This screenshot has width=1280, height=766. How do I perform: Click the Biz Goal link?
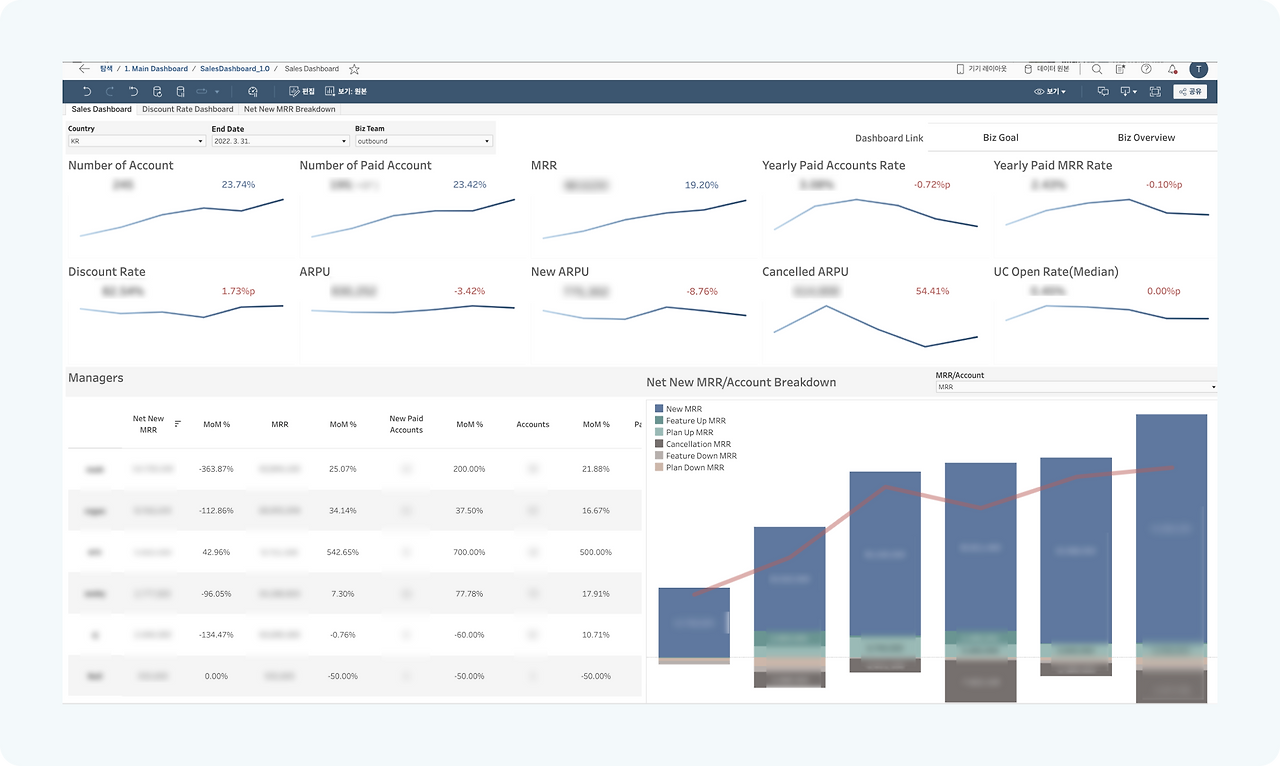1001,137
